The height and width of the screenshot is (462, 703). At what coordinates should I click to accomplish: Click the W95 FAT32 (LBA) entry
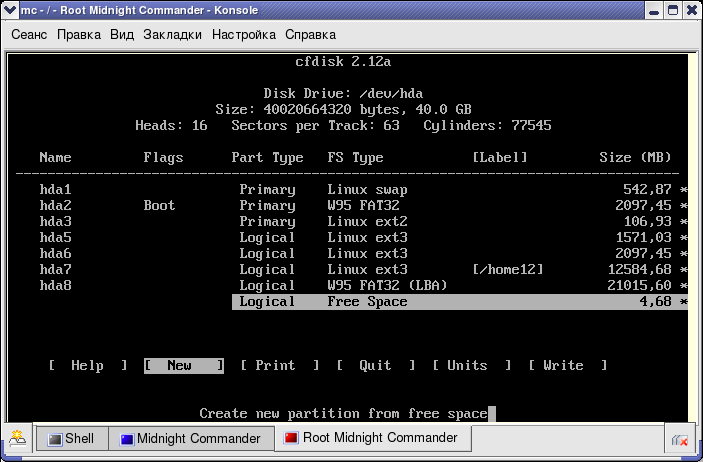(x=387, y=285)
